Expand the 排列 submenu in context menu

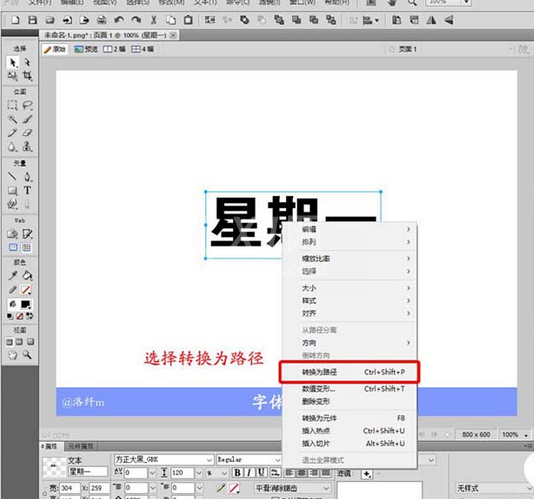tap(350, 242)
